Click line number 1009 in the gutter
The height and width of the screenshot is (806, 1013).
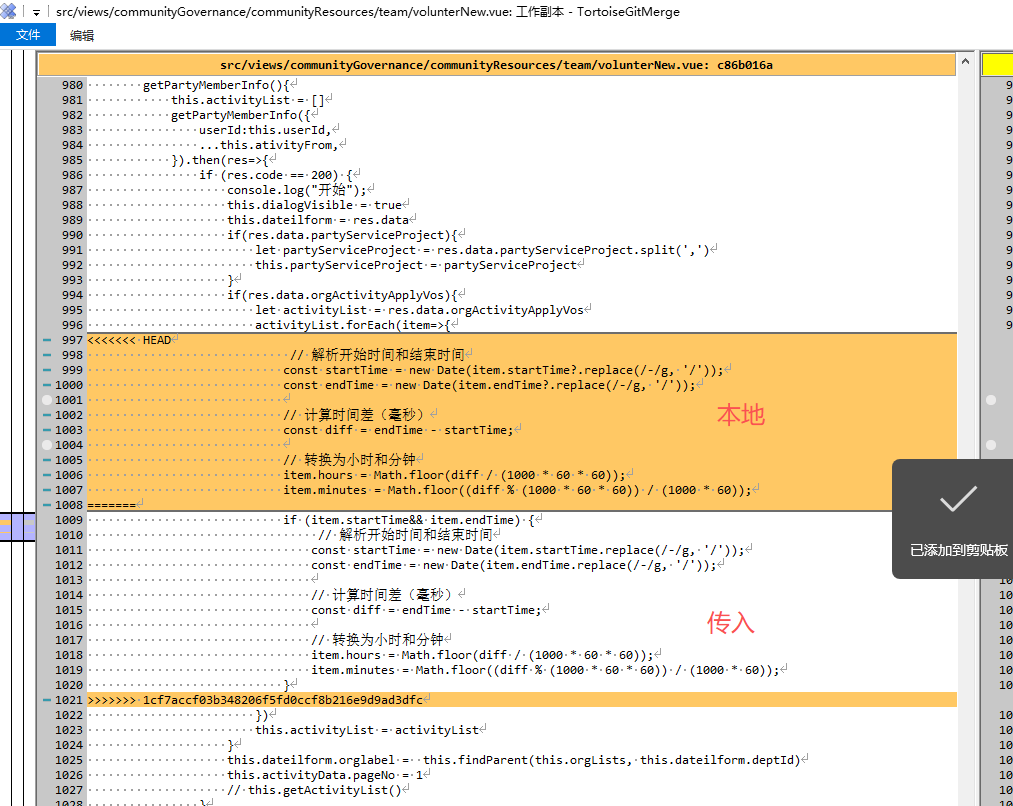pos(70,520)
